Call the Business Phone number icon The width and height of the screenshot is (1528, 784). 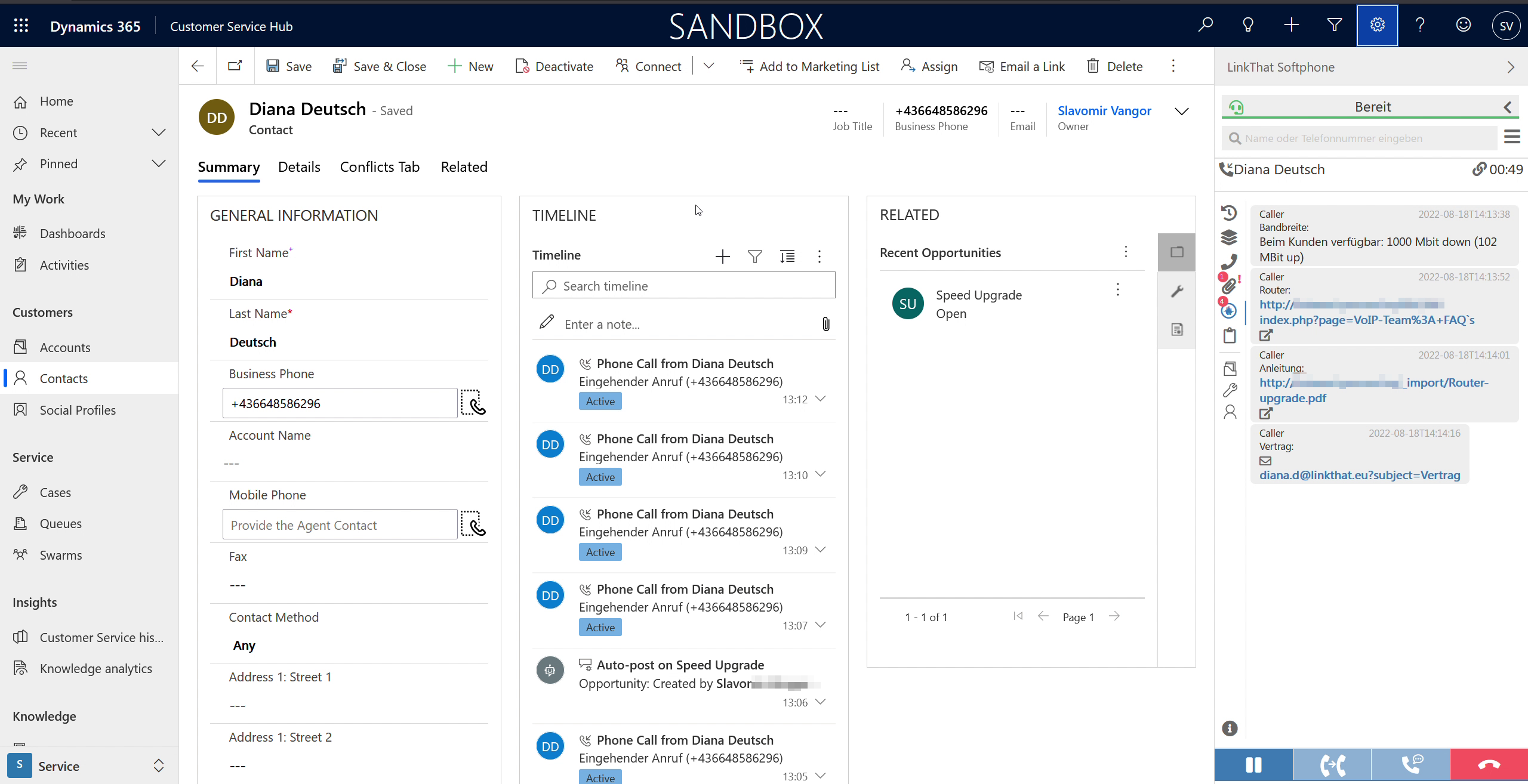[x=473, y=403]
